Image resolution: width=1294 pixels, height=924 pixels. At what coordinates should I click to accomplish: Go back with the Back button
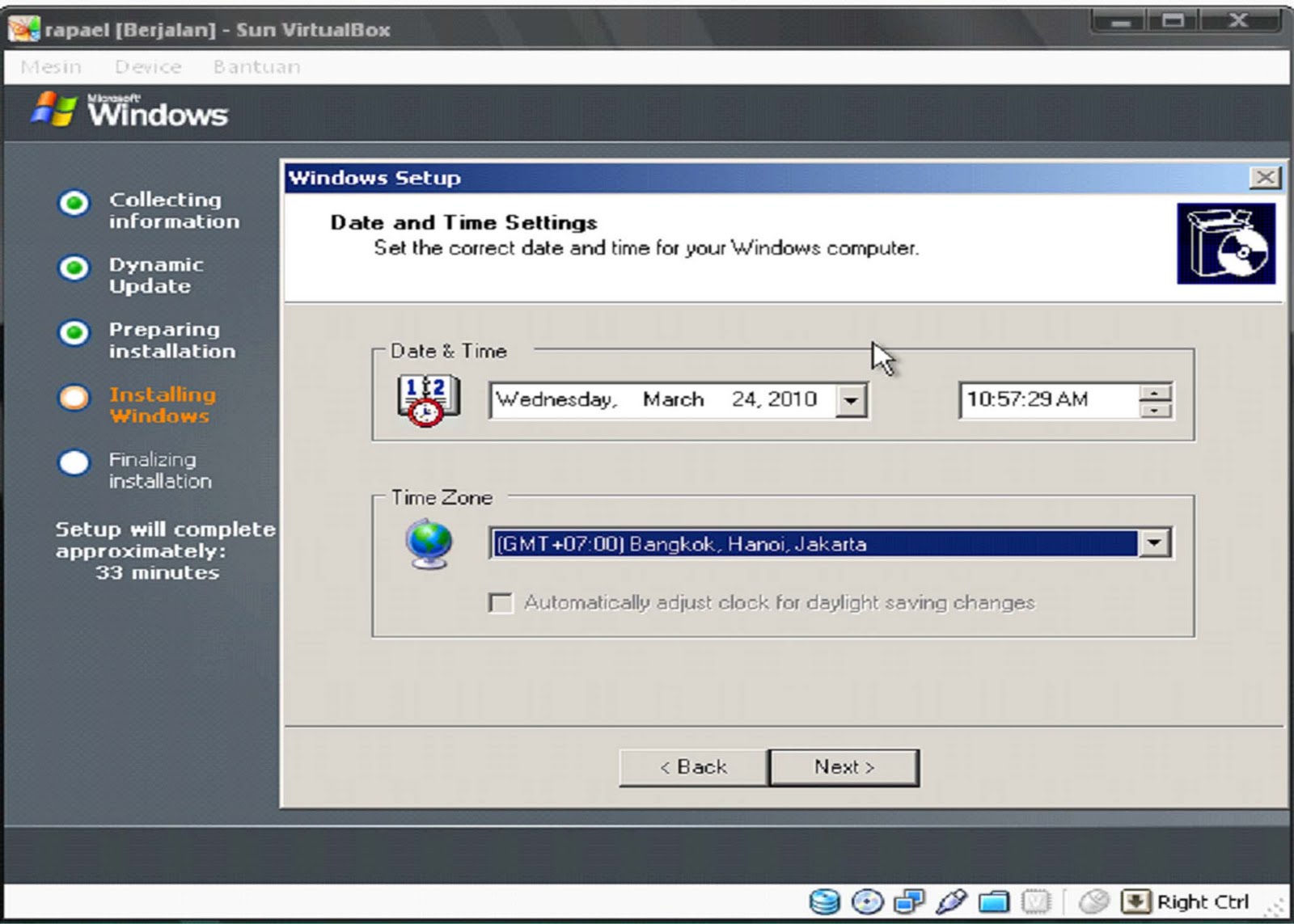(x=693, y=767)
